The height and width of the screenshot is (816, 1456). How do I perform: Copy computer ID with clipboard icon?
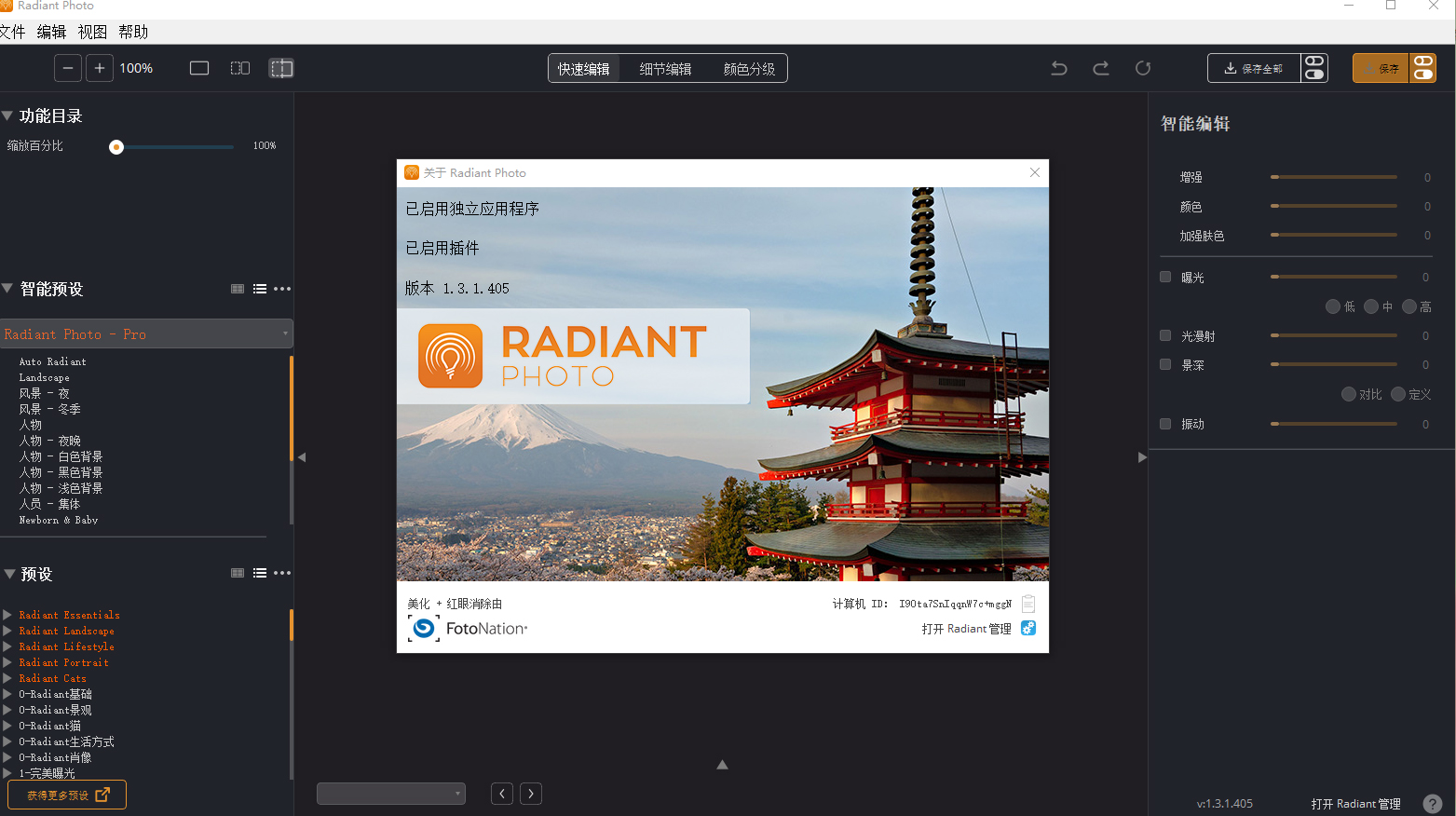[1028, 604]
